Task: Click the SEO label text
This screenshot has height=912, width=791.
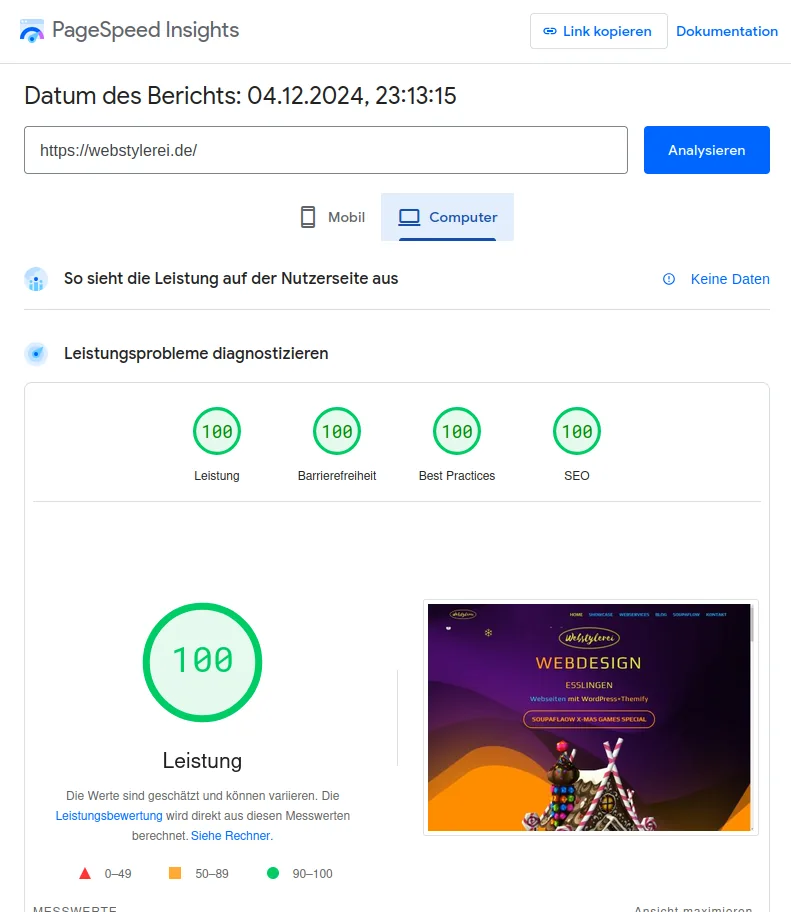Action: coord(577,476)
